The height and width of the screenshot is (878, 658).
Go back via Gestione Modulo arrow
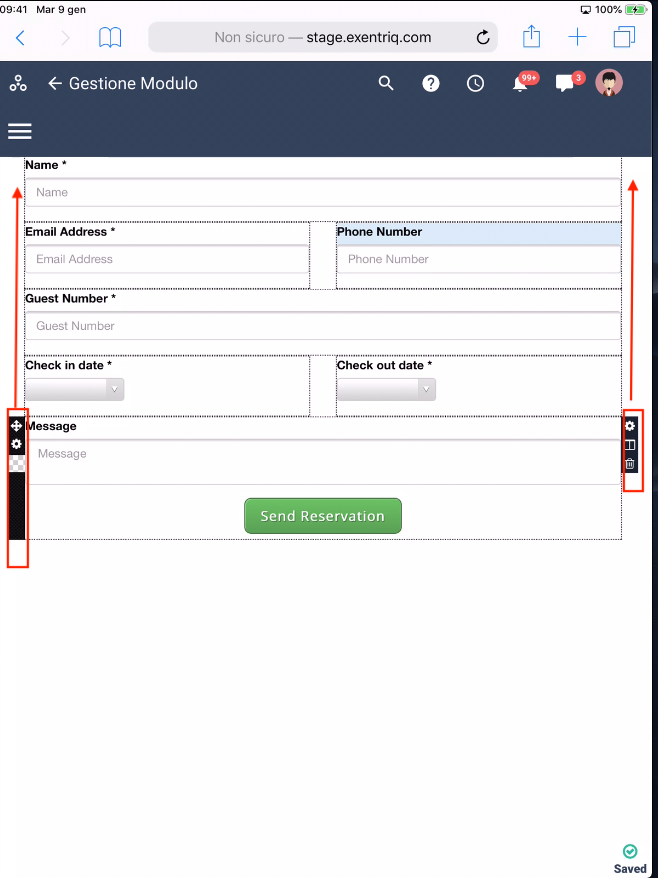pos(55,84)
